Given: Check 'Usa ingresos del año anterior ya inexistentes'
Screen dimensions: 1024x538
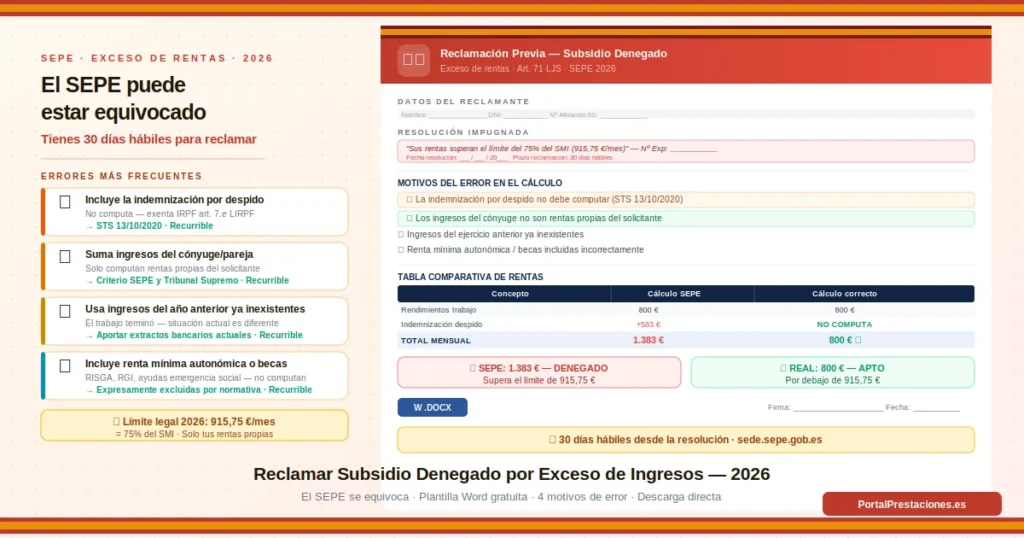Looking at the screenshot, I should coord(65,311).
